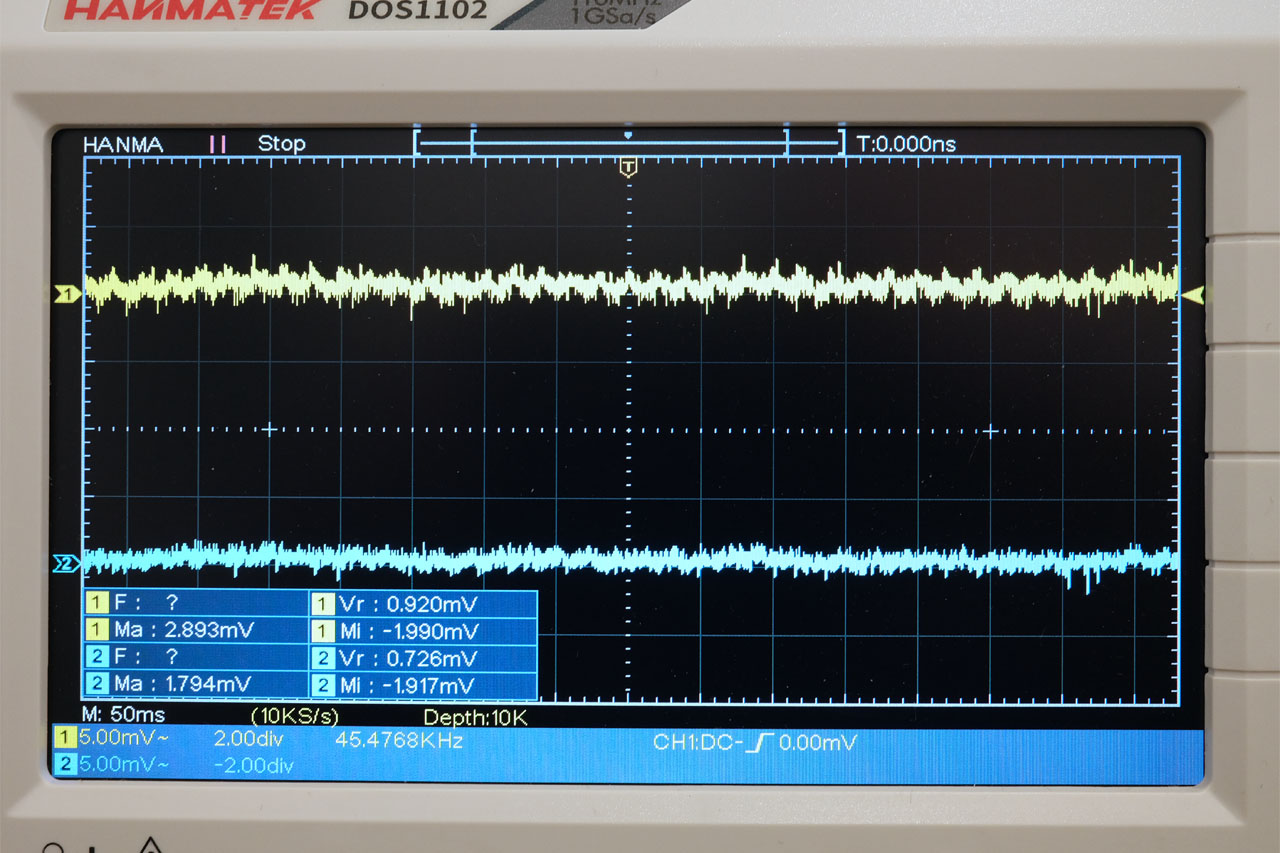Image resolution: width=1280 pixels, height=853 pixels.
Task: Click the HANMA label on the screen
Action: click(x=123, y=144)
